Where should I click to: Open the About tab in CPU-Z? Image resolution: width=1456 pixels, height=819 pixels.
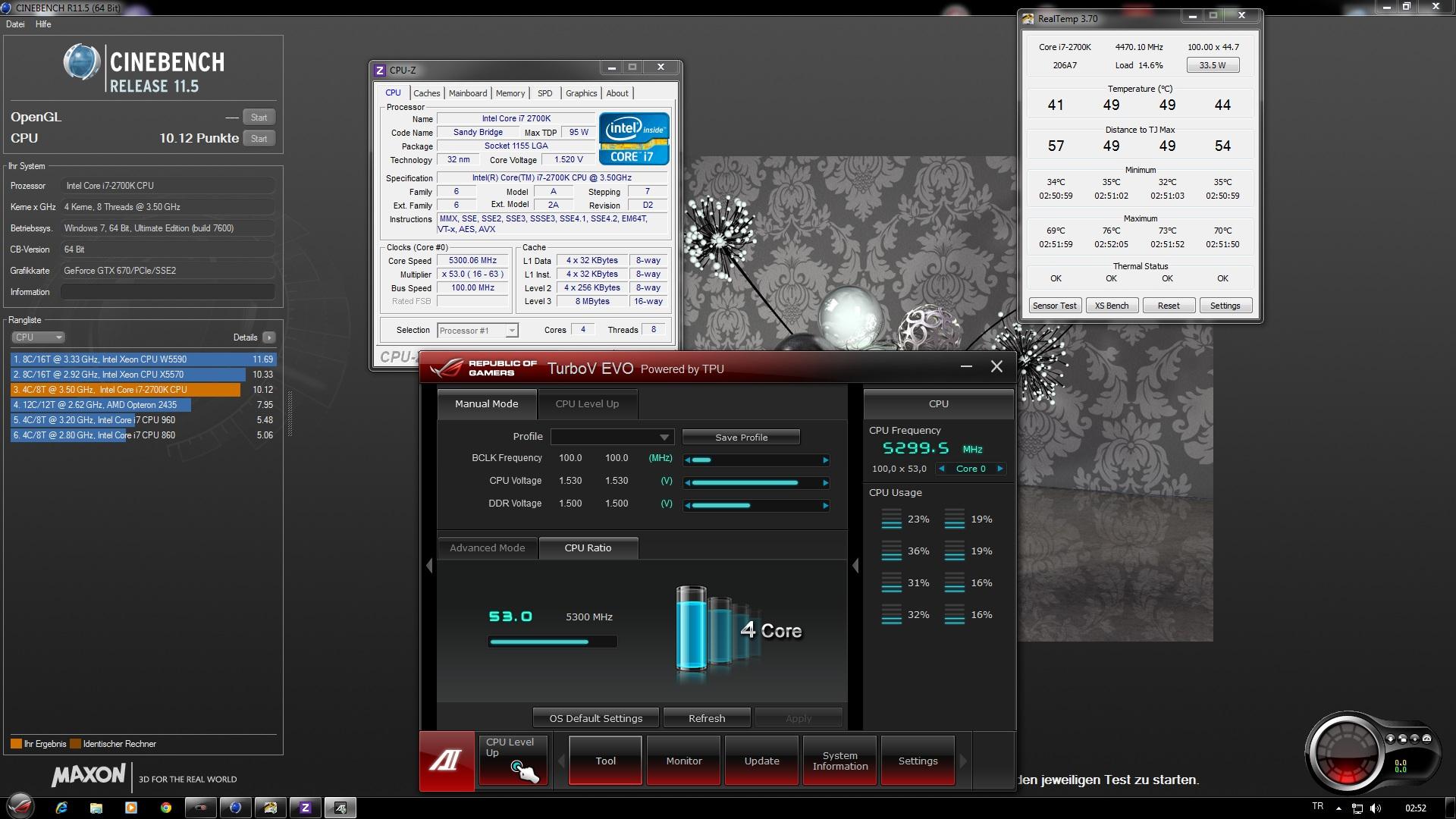click(617, 93)
